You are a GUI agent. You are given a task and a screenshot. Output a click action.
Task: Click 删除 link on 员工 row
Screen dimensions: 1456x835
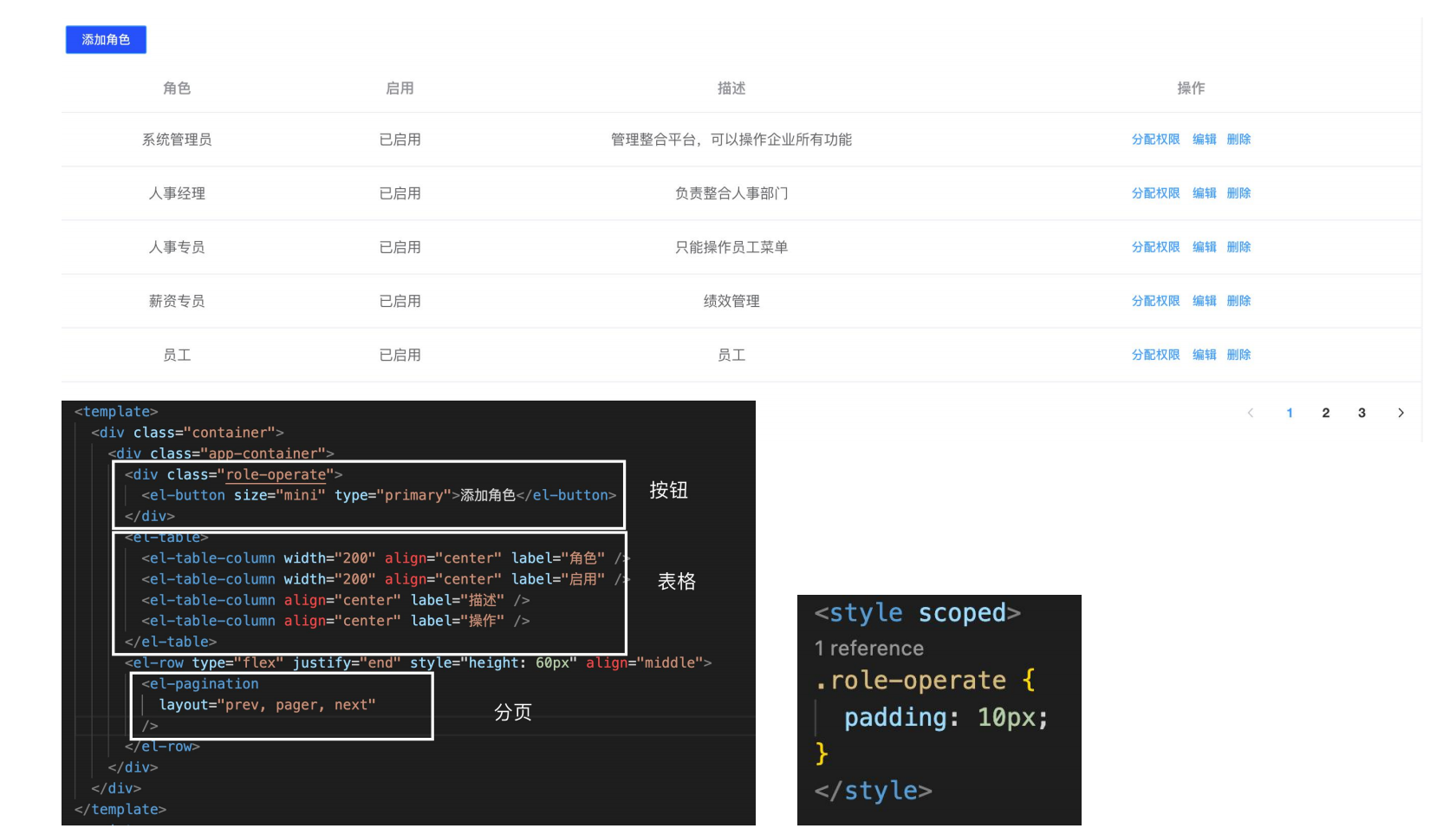1238,355
